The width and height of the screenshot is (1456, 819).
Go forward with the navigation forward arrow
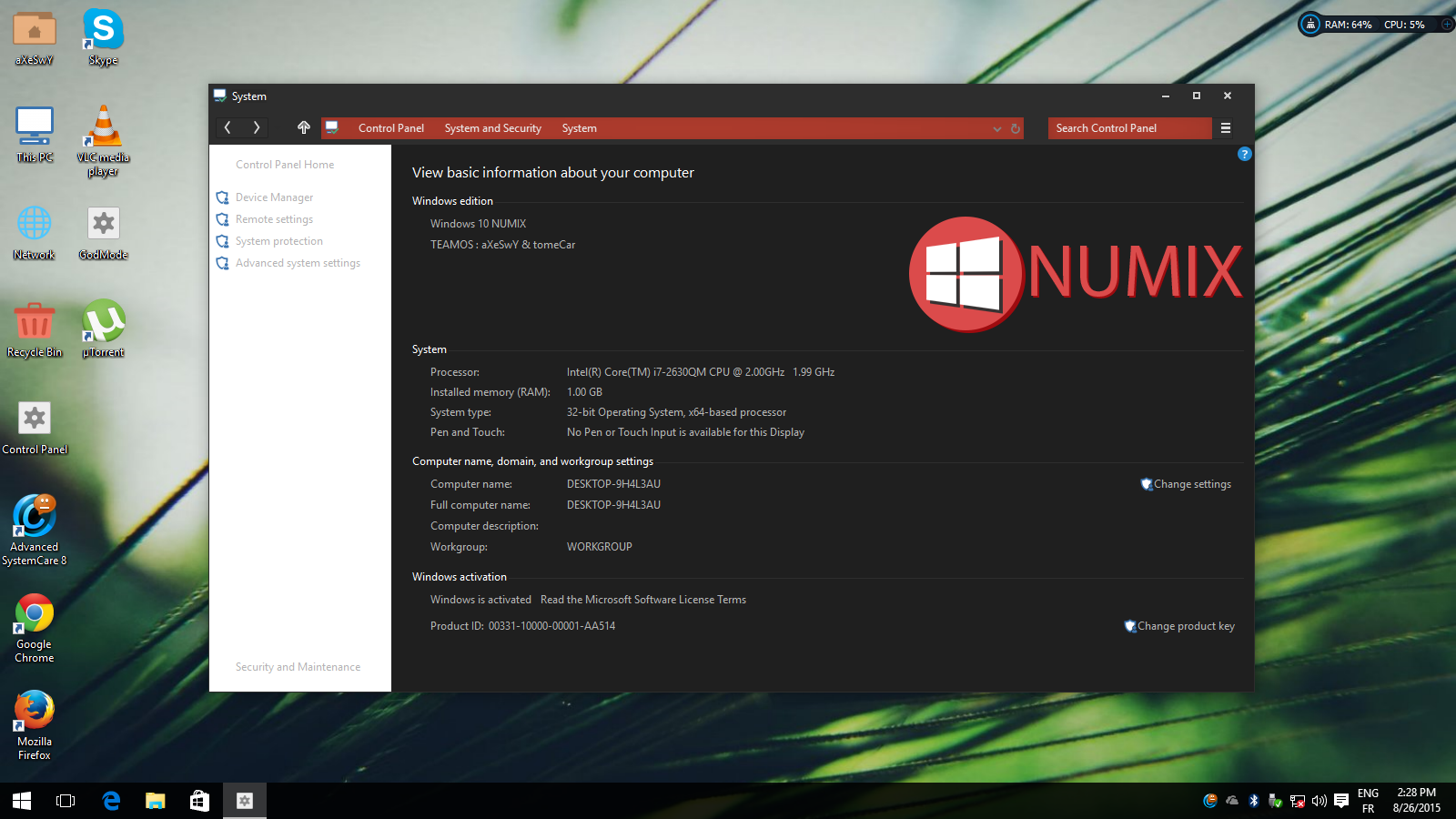point(257,128)
